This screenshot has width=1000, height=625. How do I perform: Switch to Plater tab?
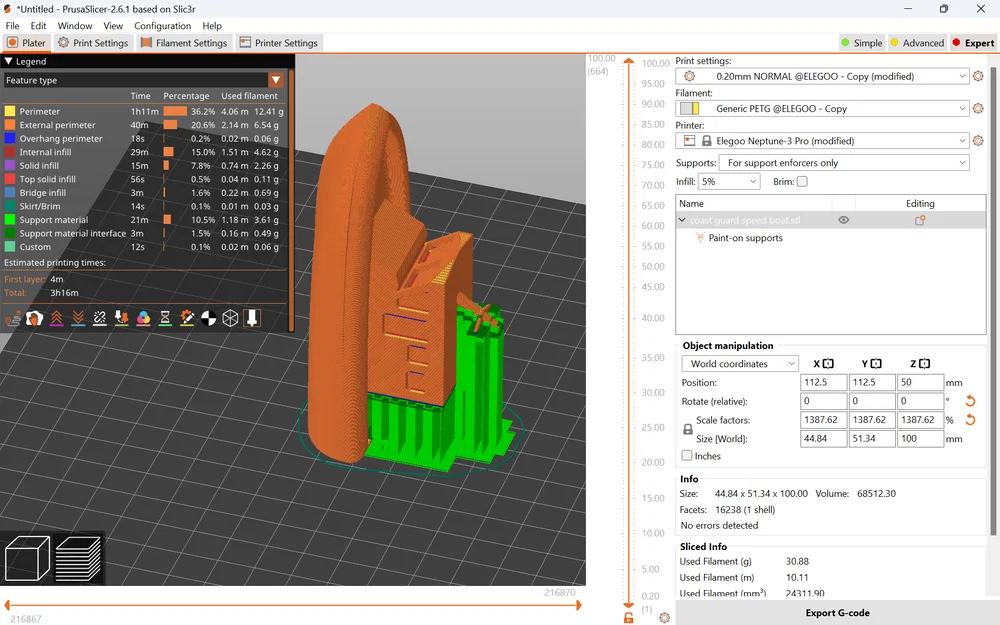27,43
